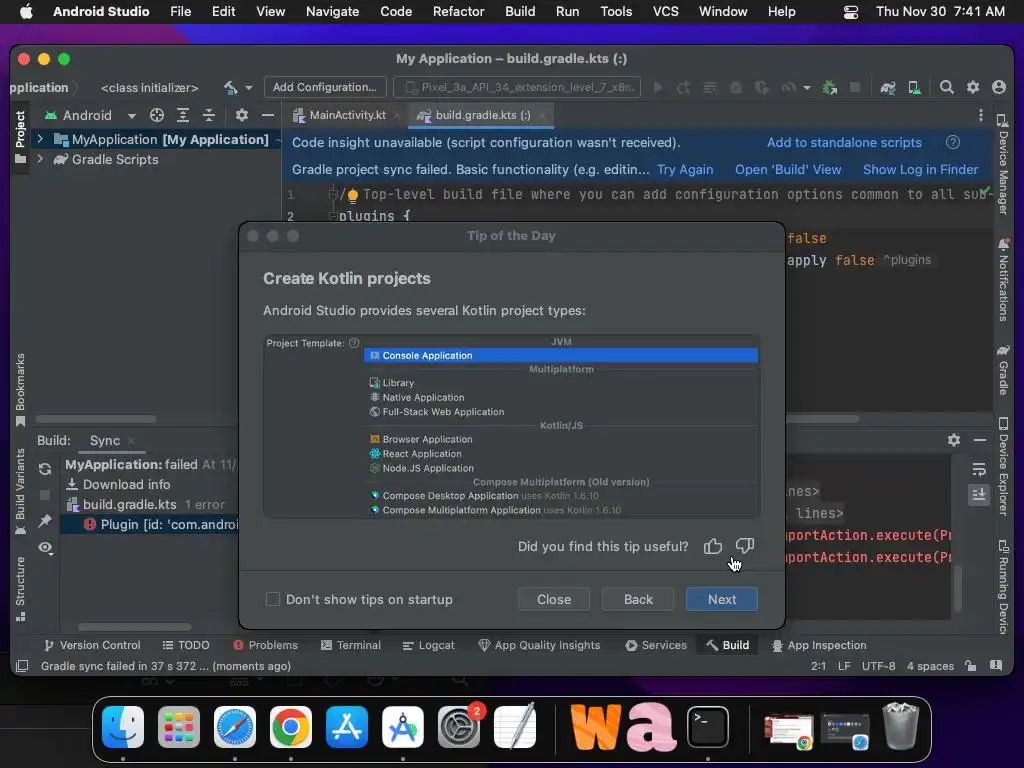The height and width of the screenshot is (768, 1024).
Task: Click the scroll to end icon in build output
Action: (x=978, y=494)
